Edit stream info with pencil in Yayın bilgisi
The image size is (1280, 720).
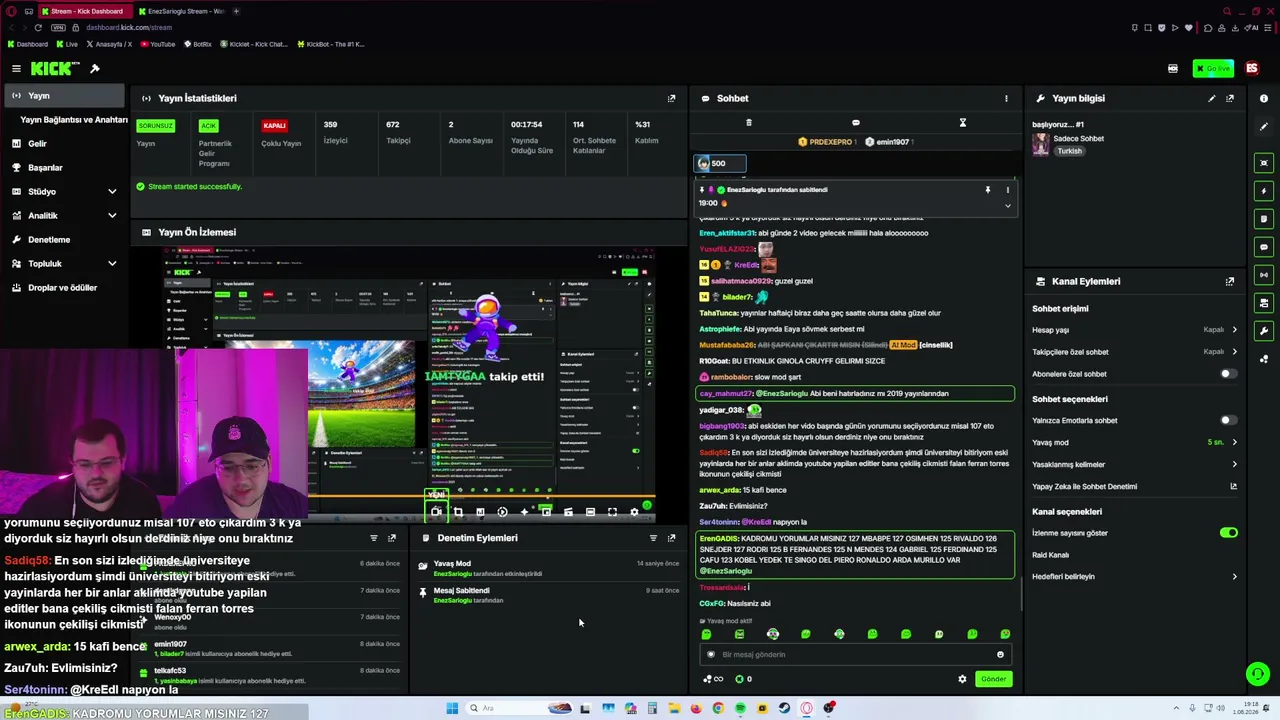coord(1211,98)
